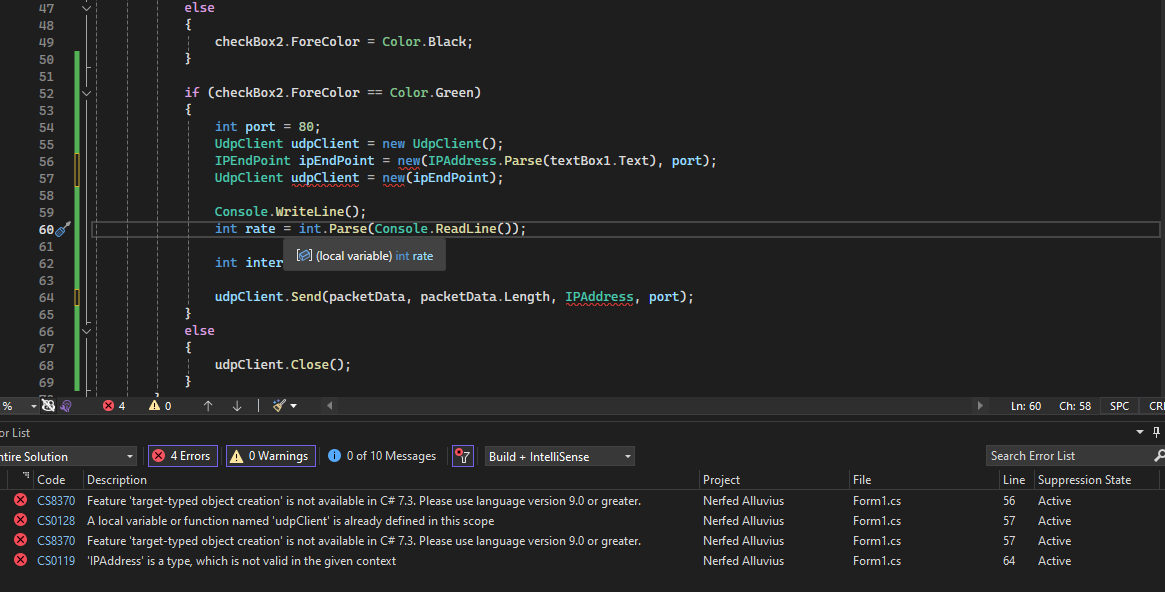This screenshot has height=592, width=1165.
Task: Click the squiggled IPAddress on line 64
Action: (x=599, y=296)
